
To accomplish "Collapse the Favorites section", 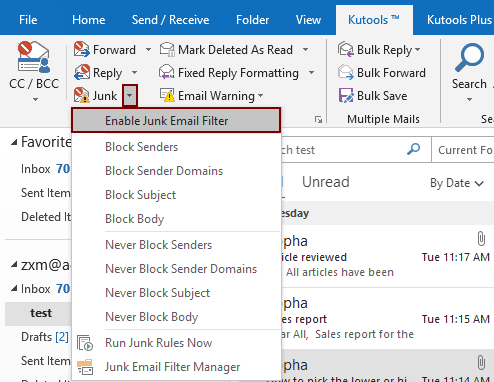I will (x=14, y=143).
